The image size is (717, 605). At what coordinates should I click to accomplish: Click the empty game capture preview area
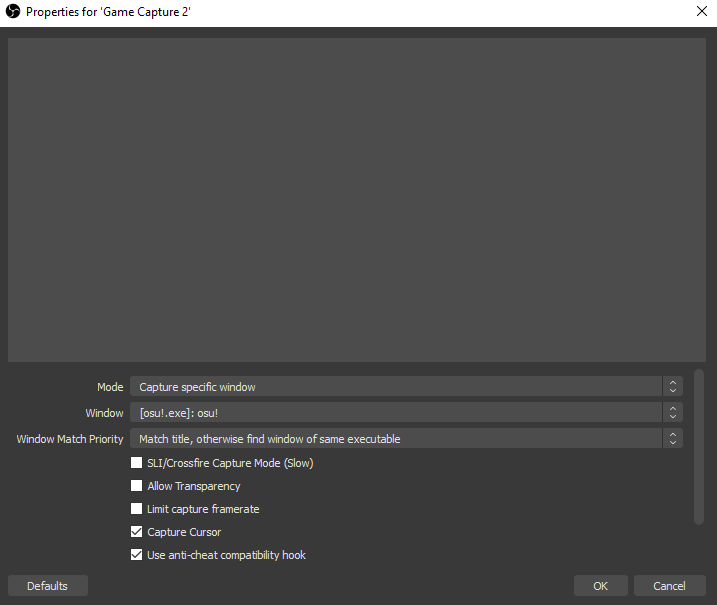pyautogui.click(x=357, y=200)
